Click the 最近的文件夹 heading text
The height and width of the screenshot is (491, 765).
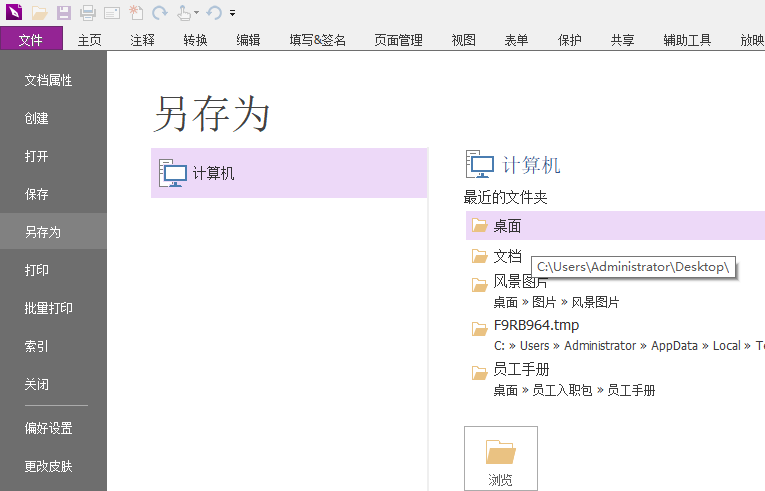click(x=505, y=197)
